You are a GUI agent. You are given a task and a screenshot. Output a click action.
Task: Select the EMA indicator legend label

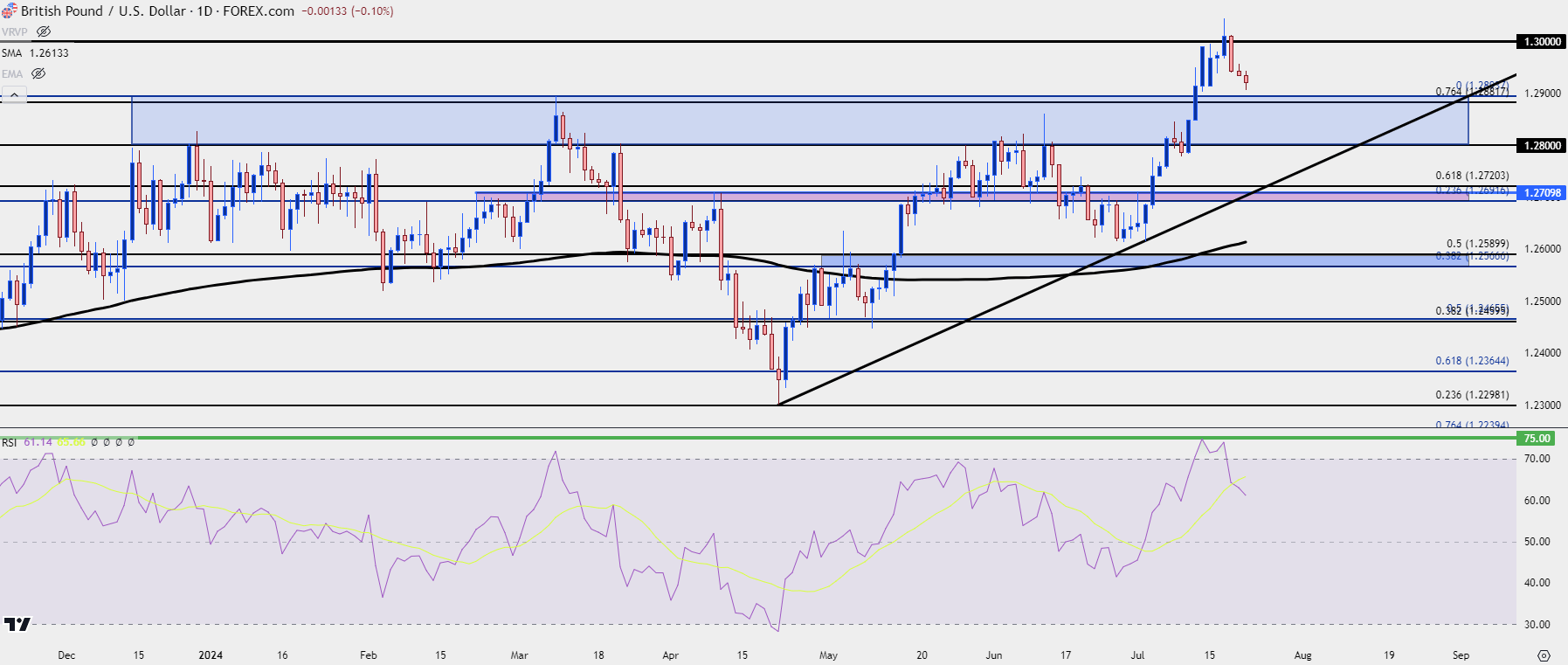point(12,73)
